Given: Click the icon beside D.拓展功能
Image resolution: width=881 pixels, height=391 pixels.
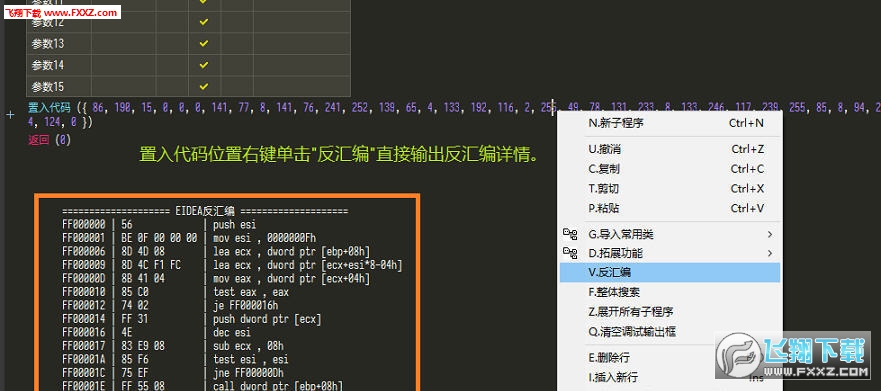Looking at the screenshot, I should 570,253.
